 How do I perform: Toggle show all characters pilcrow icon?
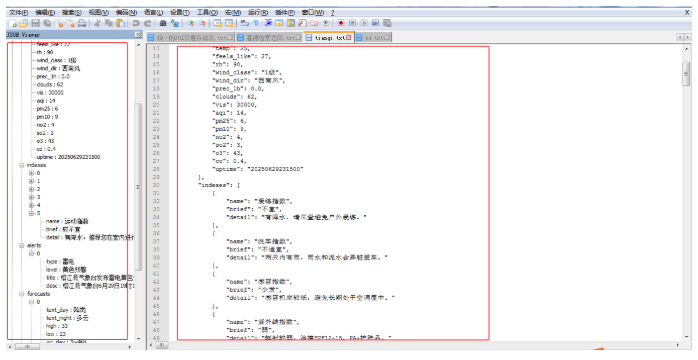(x=256, y=23)
